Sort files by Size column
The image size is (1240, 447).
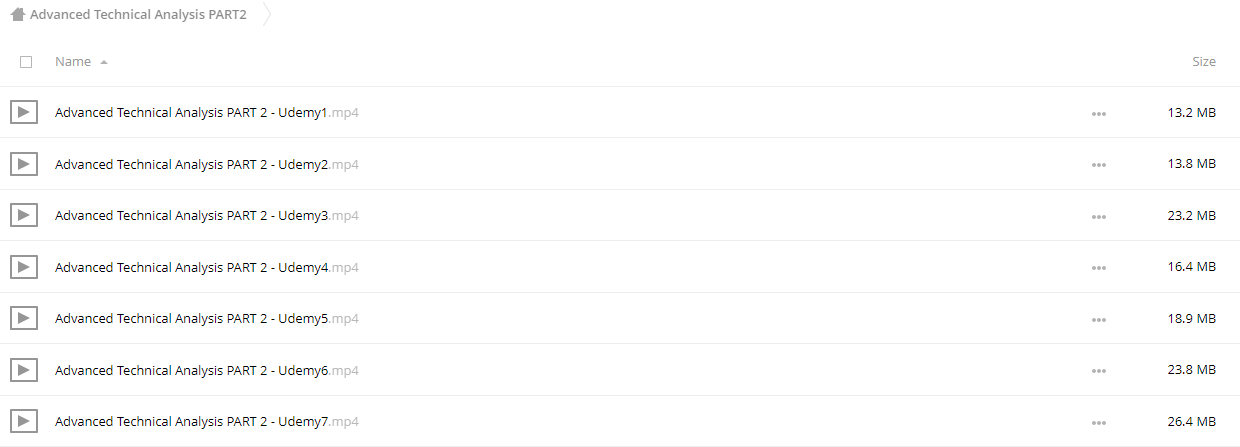click(x=1204, y=62)
